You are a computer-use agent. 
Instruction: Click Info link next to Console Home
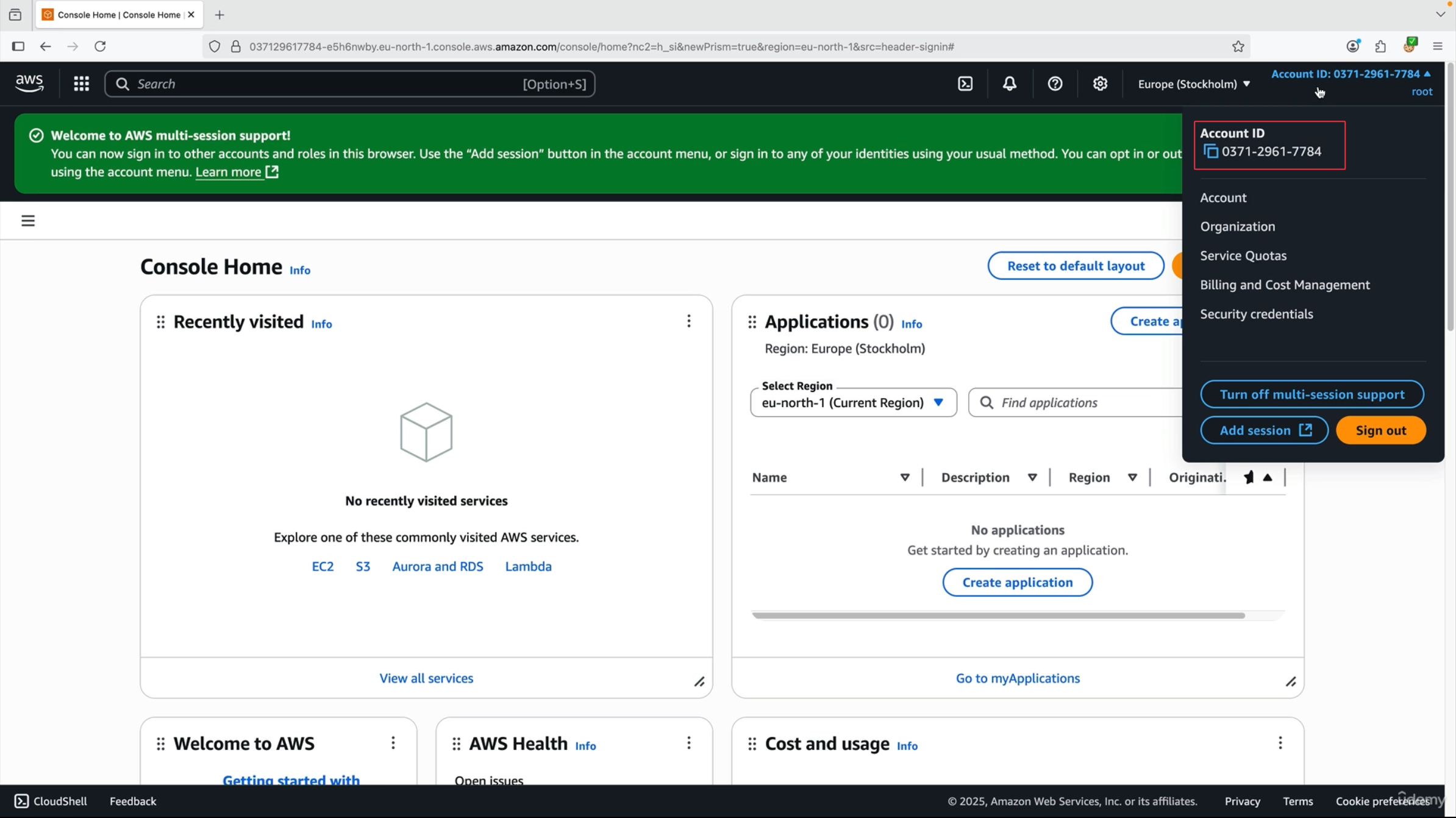[x=299, y=270]
